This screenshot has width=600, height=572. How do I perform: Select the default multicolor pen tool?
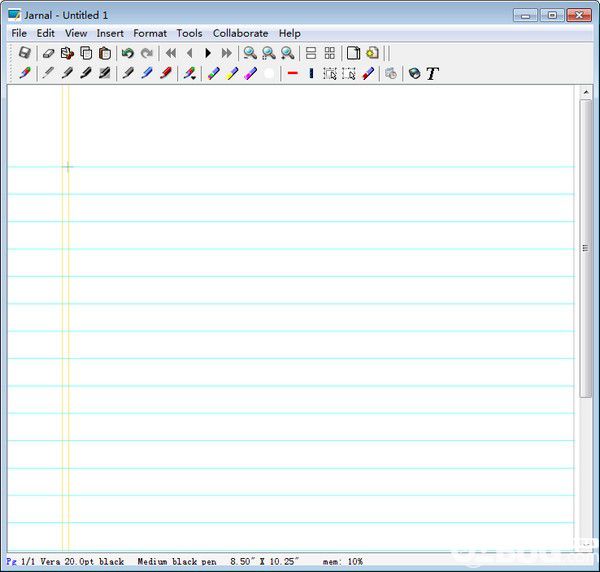(x=25, y=73)
